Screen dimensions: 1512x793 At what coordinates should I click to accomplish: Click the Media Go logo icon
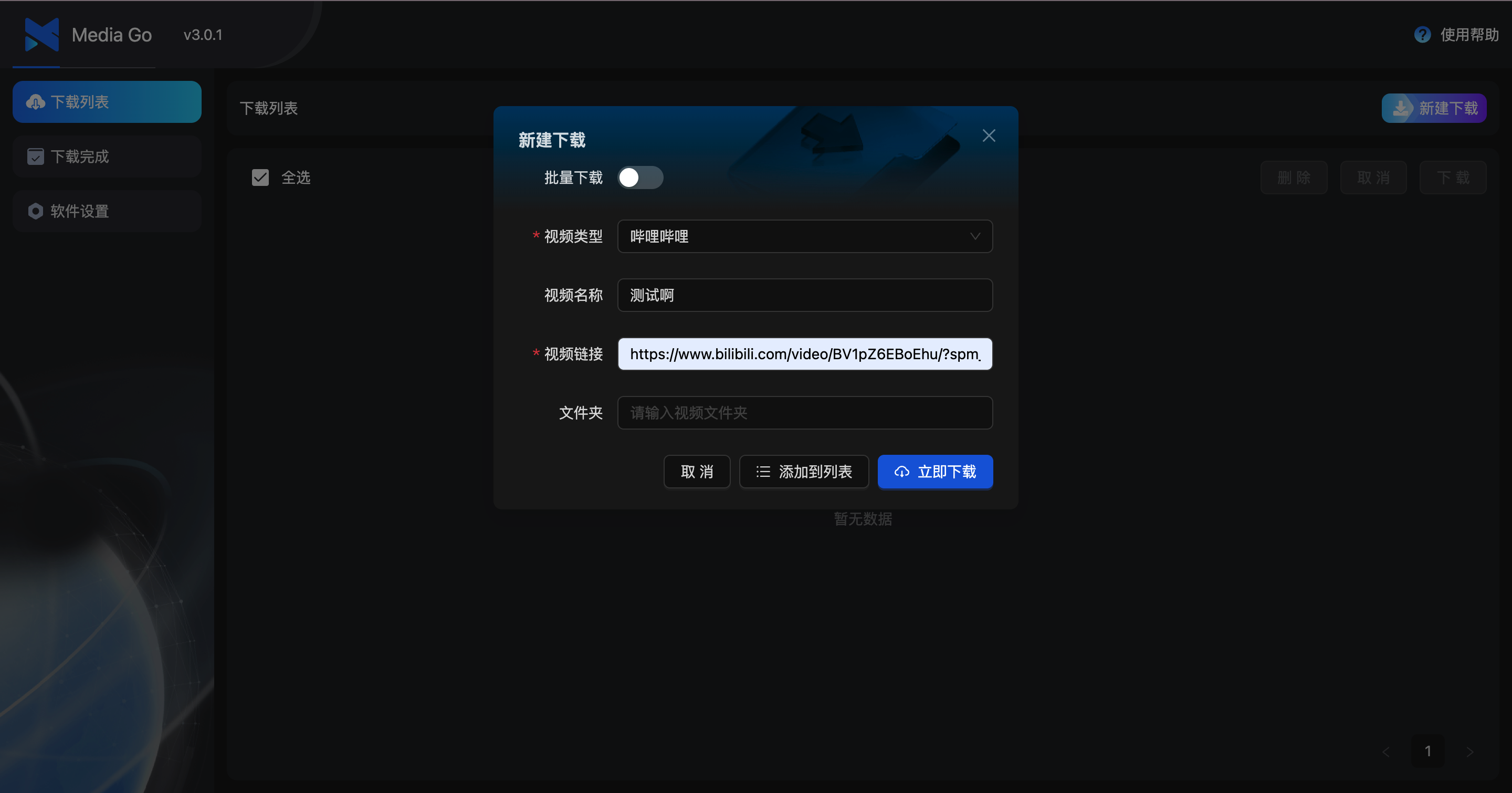41,34
